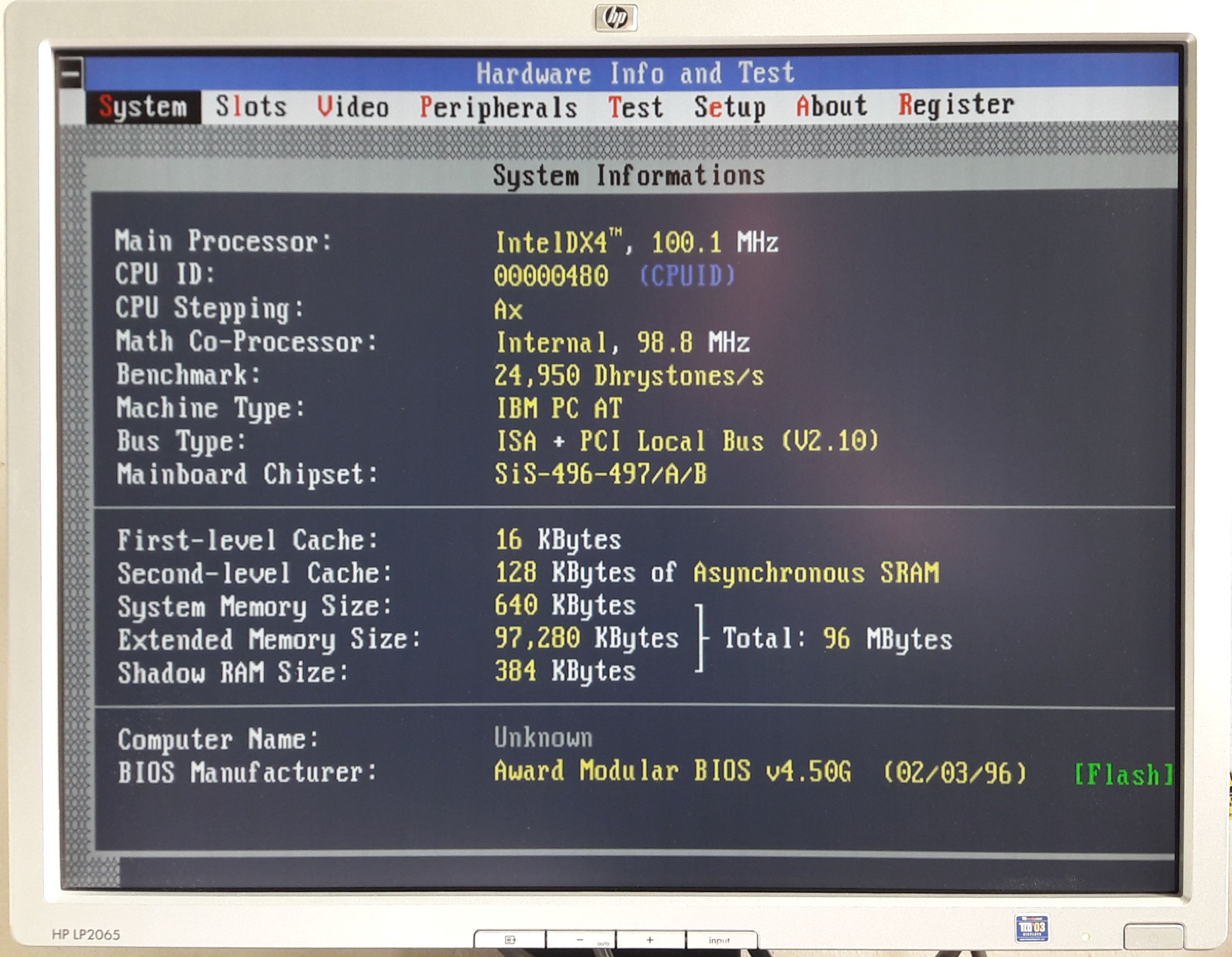Click '128 KBytes of Asynchronous SRAM' value
1232x957 pixels.
coord(717,573)
